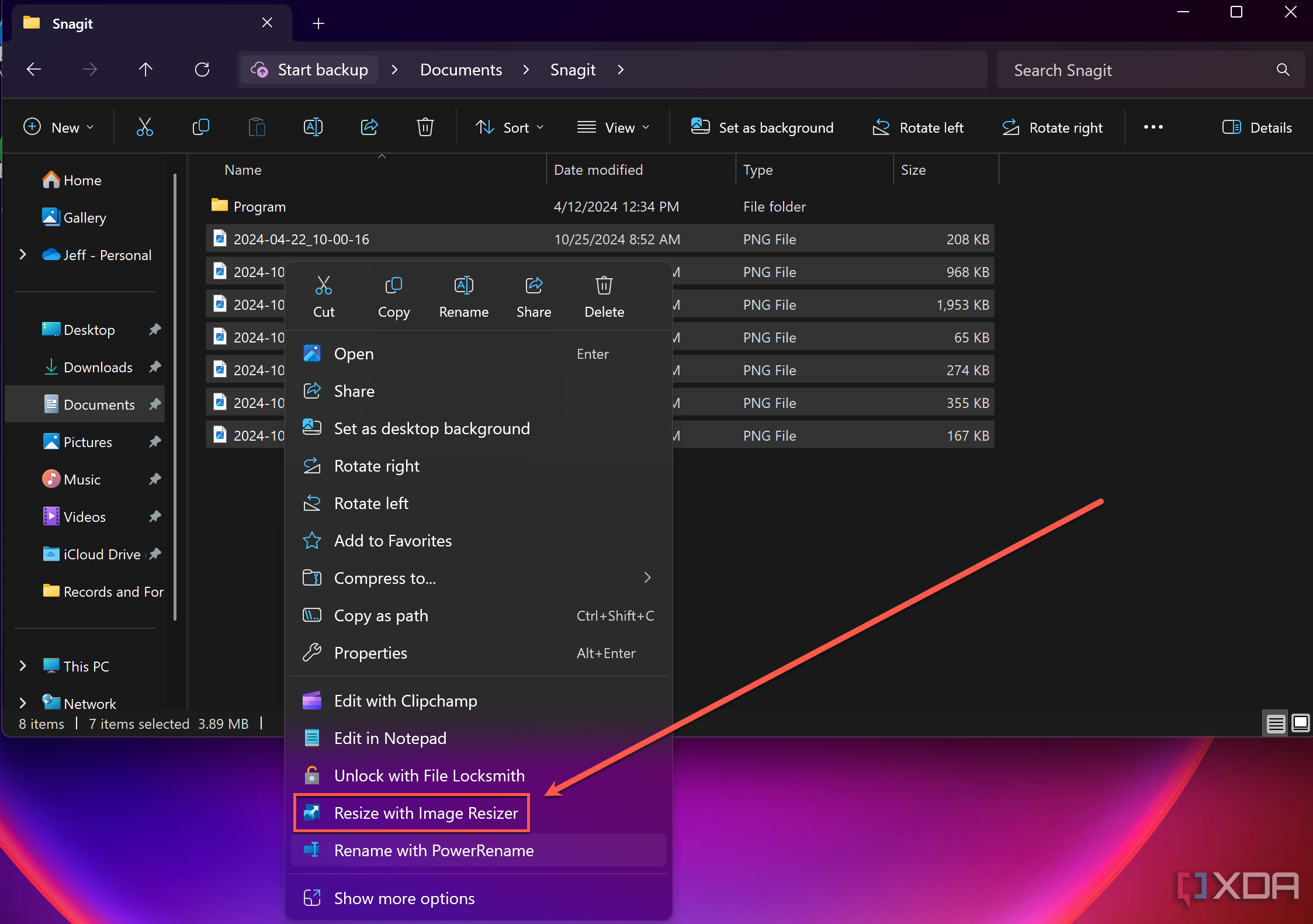
Task: Unpin Music from Quick access
Action: point(155,479)
